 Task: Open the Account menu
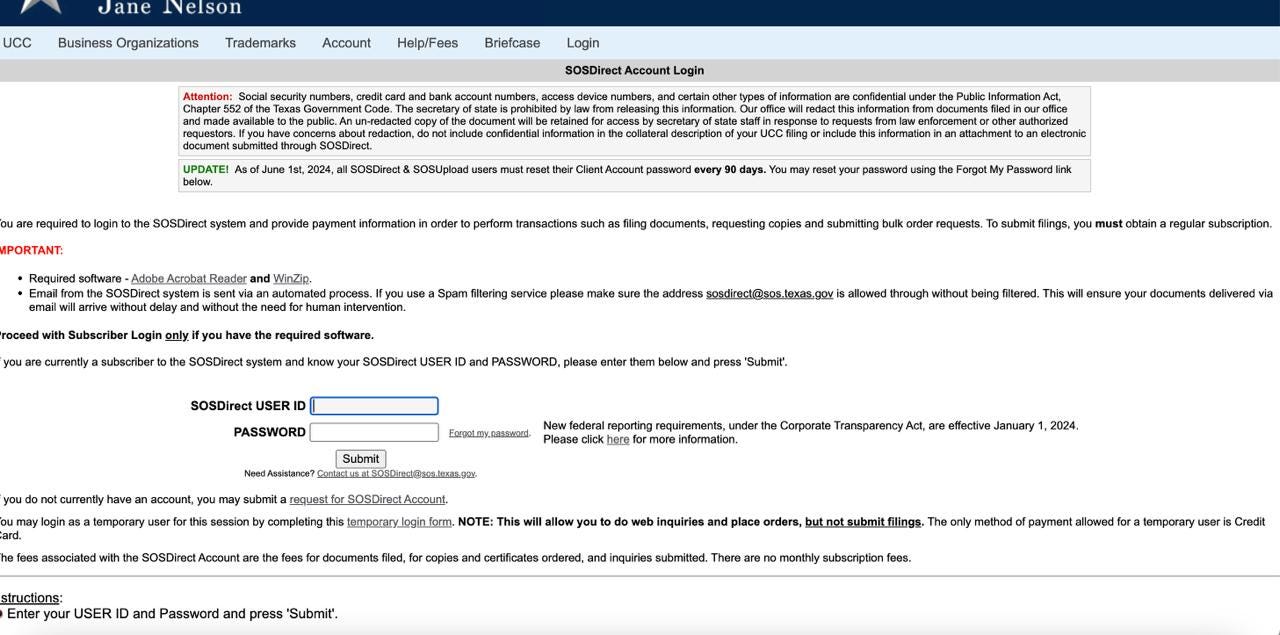346,43
